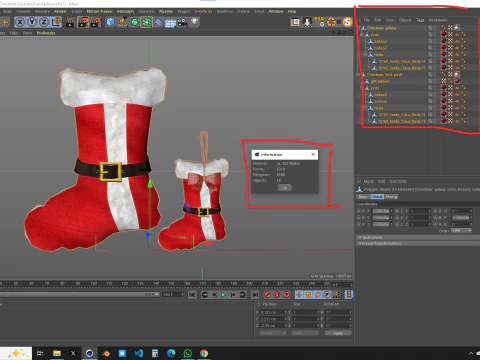Click the green generators icon
The height and width of the screenshot is (360, 480).
pyautogui.click(x=134, y=22)
